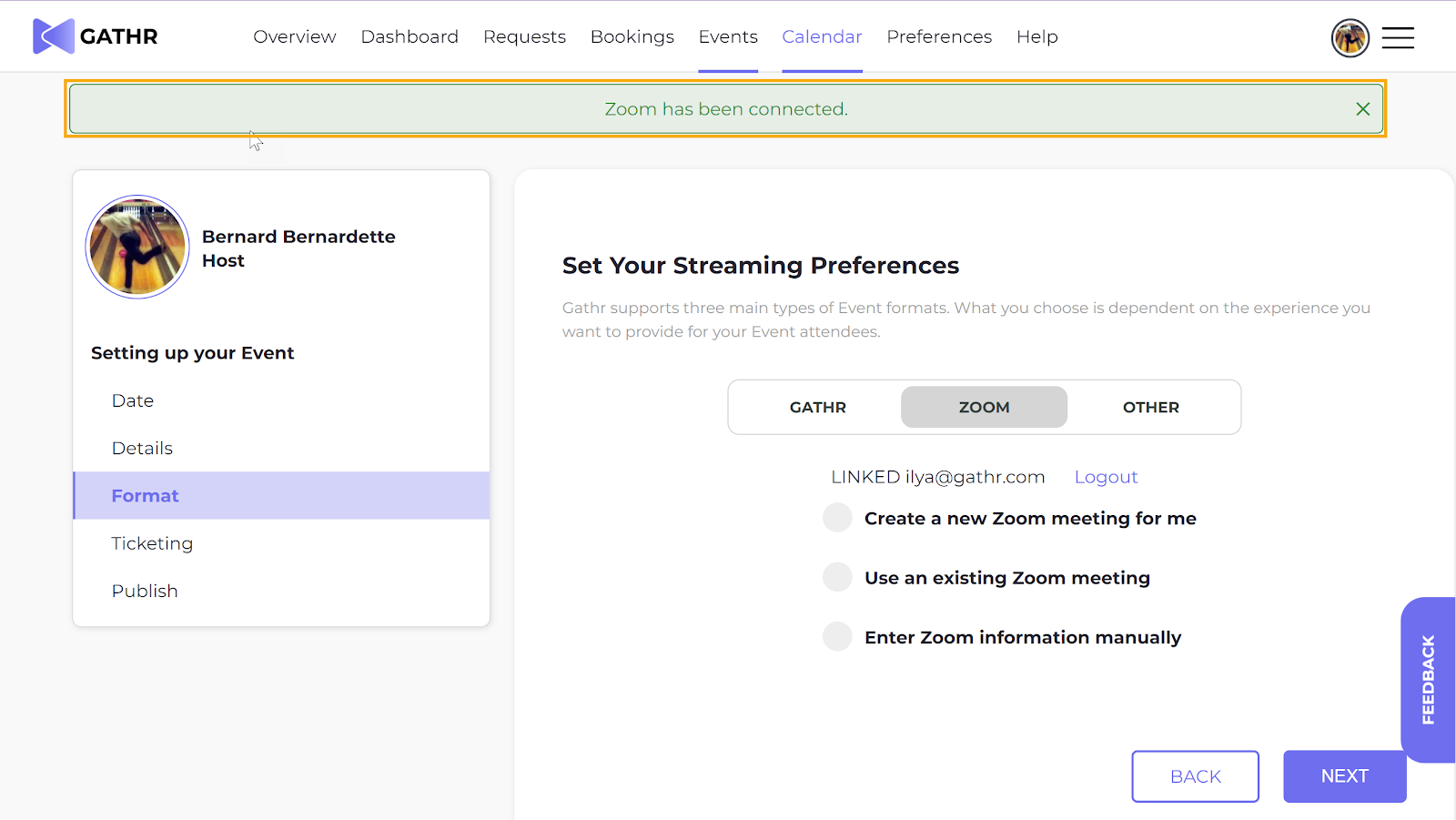
Task: Click the 'Setting up your Event' heading
Action: [x=193, y=353]
